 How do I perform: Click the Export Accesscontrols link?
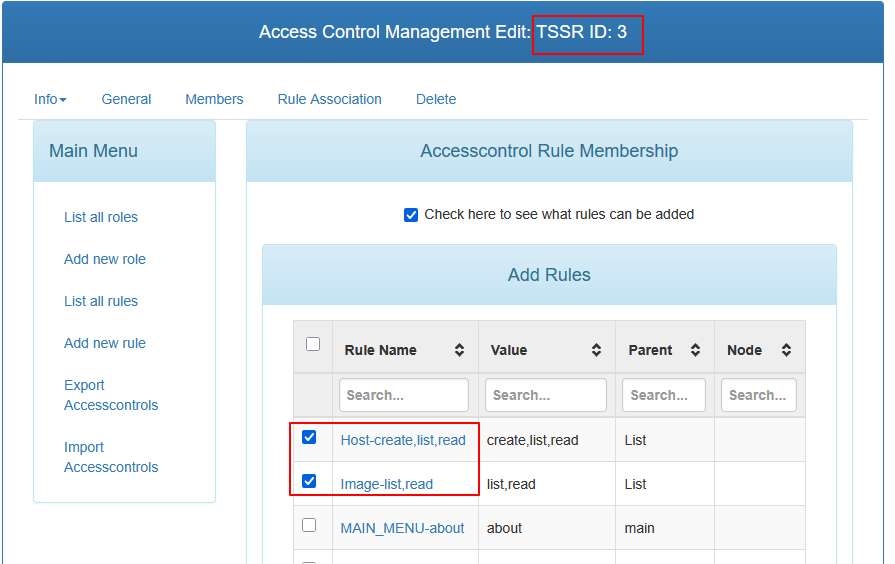coord(110,395)
